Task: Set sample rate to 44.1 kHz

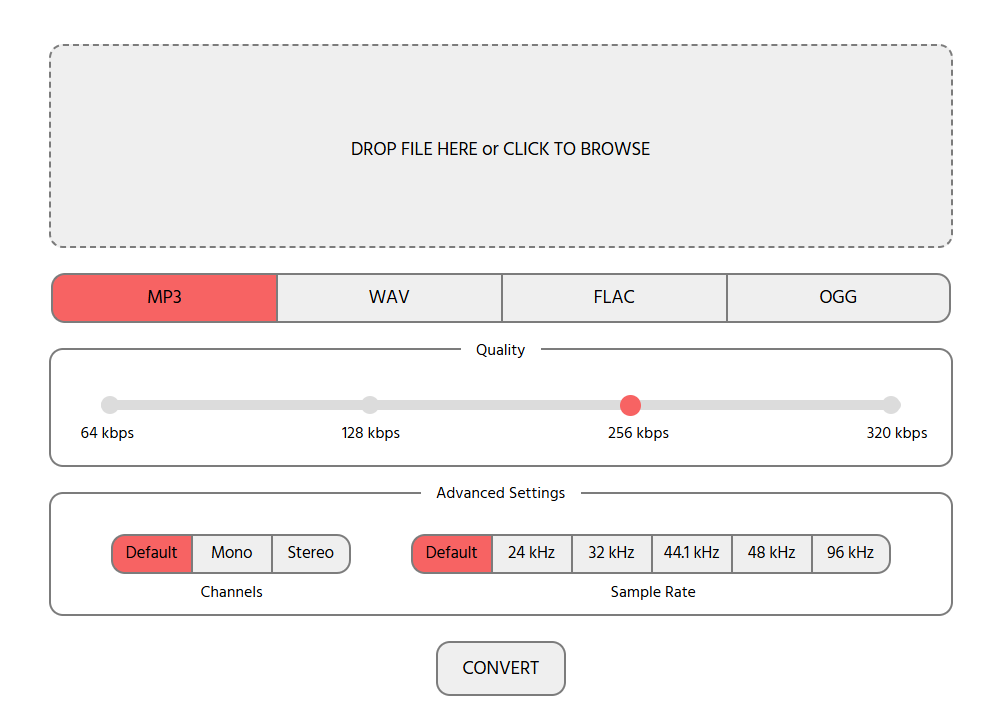Action: pyautogui.click(x=691, y=553)
